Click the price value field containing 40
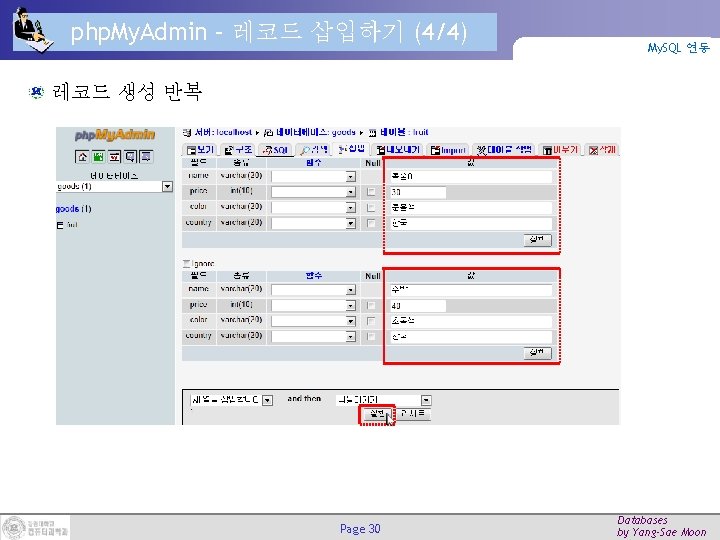The image size is (720, 540). pyautogui.click(x=418, y=305)
